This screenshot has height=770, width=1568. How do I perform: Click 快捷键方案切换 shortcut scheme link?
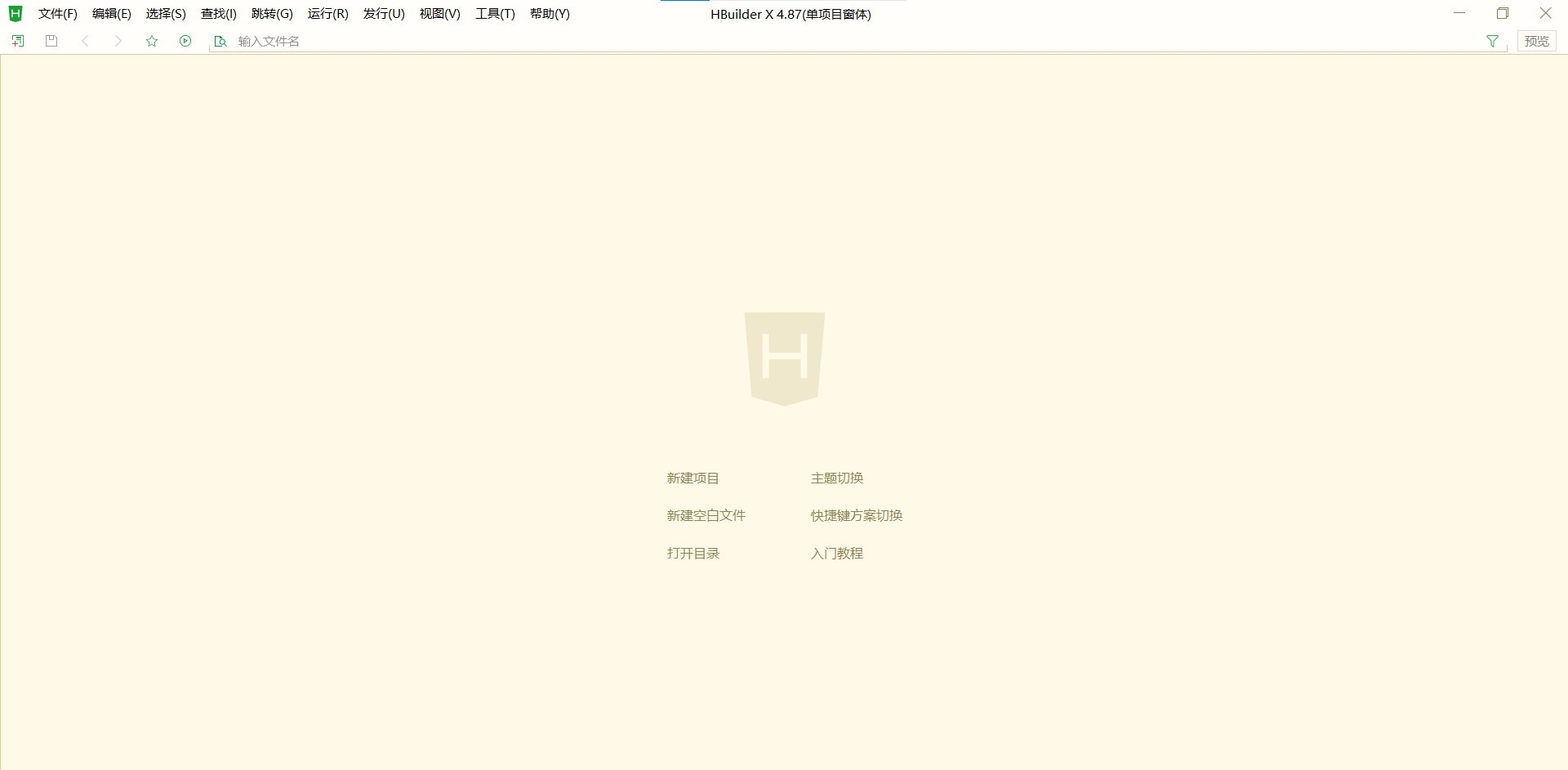click(x=856, y=516)
